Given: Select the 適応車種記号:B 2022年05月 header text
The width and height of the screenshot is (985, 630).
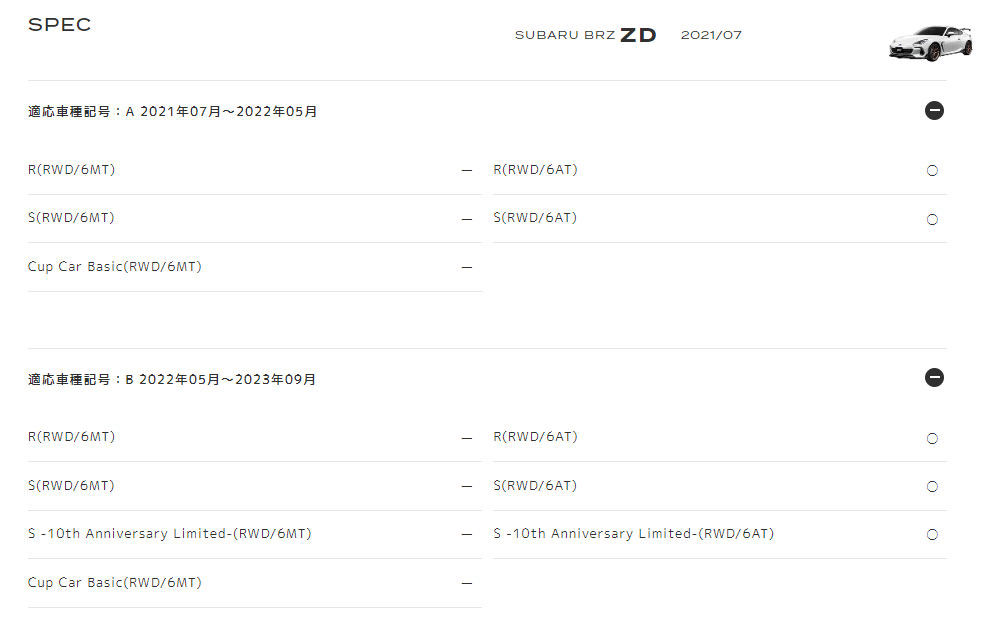Looking at the screenshot, I should [x=172, y=380].
